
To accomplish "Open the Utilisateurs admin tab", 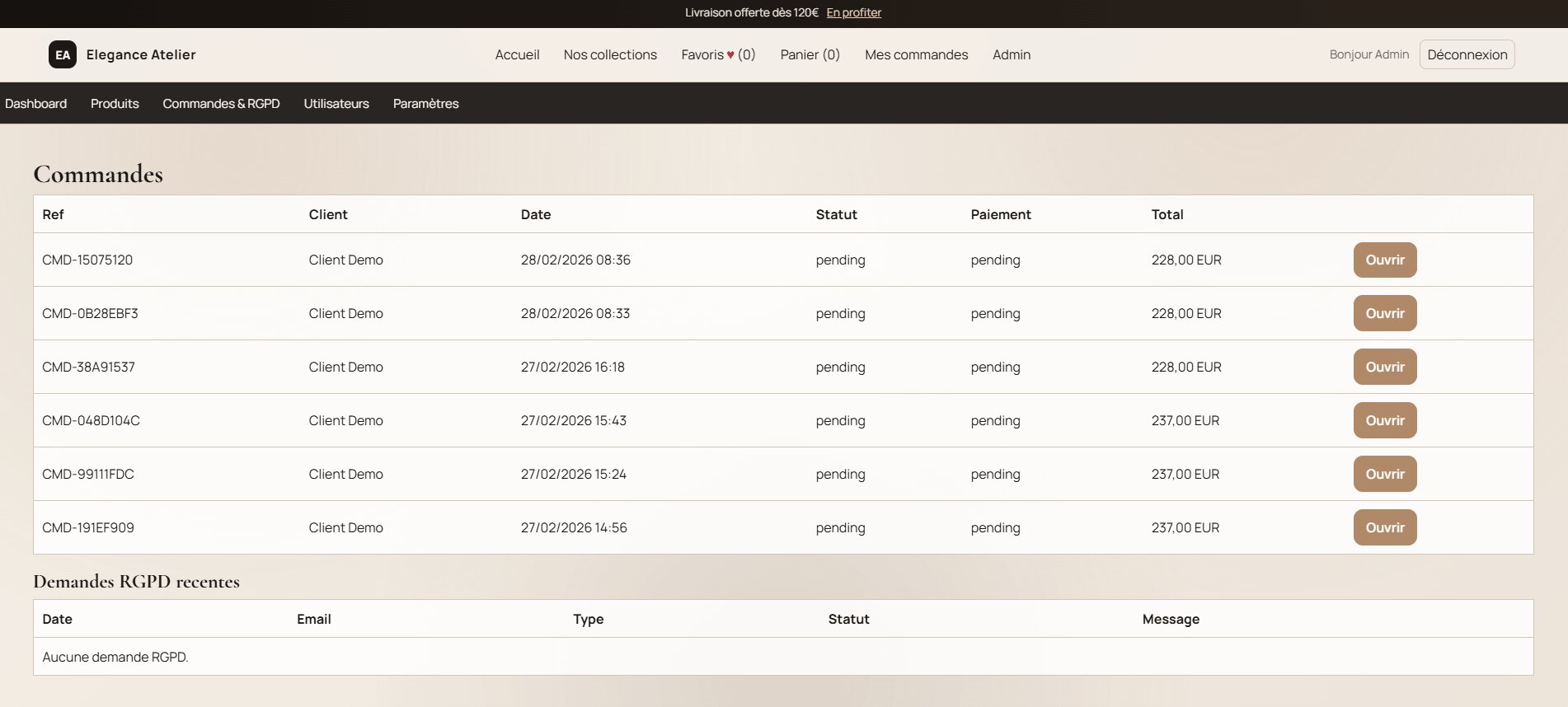I will 336,103.
